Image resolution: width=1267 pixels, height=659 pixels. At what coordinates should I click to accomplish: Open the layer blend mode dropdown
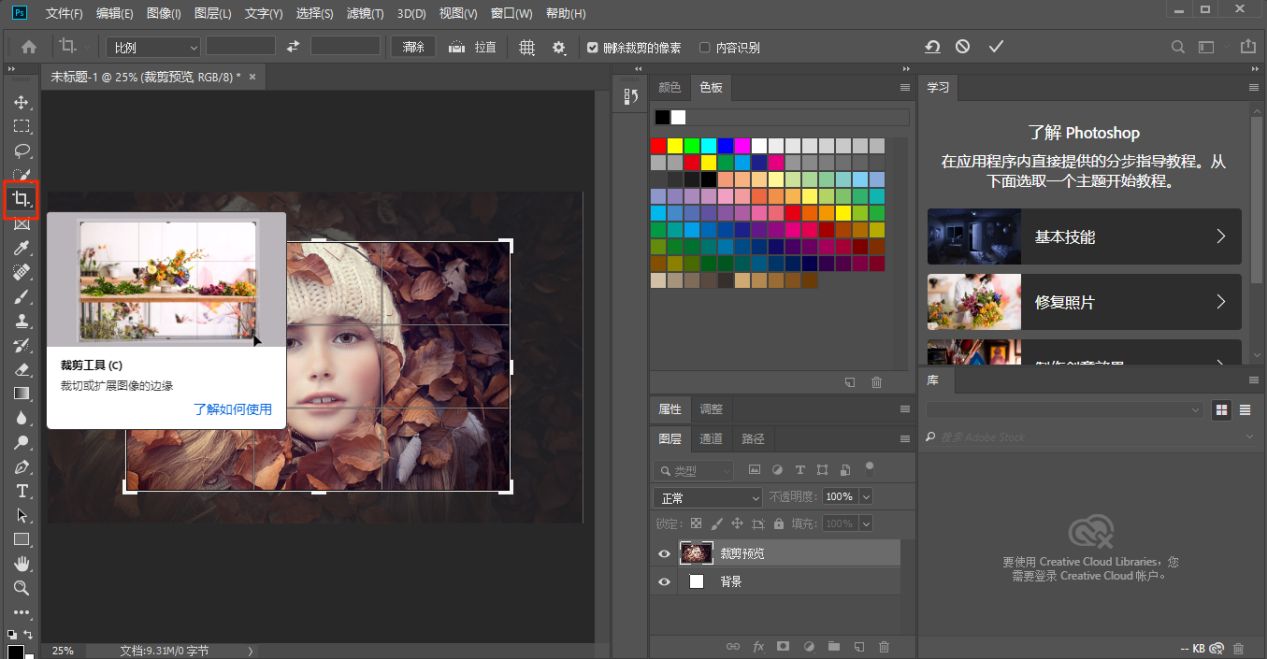click(x=708, y=497)
